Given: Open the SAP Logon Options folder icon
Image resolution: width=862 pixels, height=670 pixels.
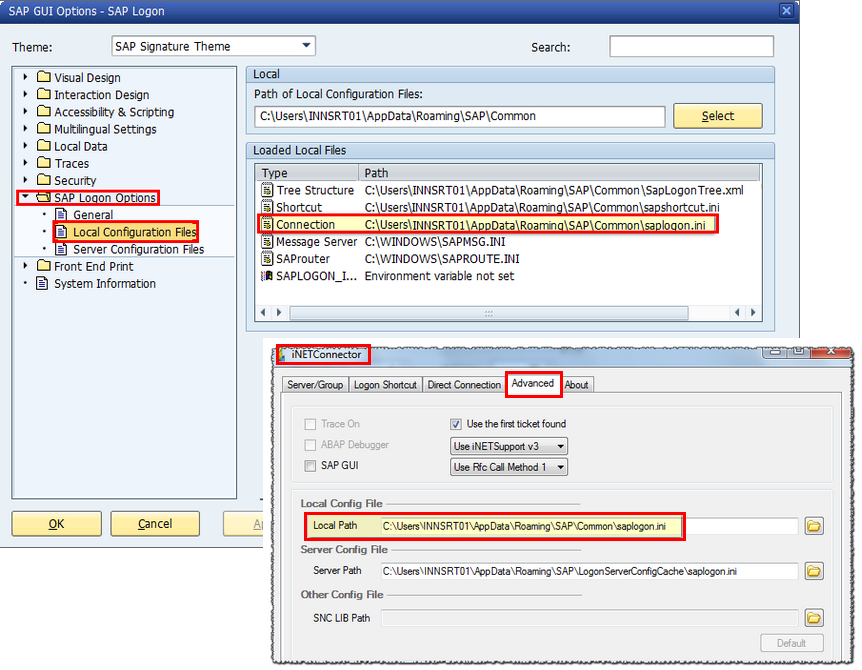Looking at the screenshot, I should pyautogui.click(x=45, y=197).
